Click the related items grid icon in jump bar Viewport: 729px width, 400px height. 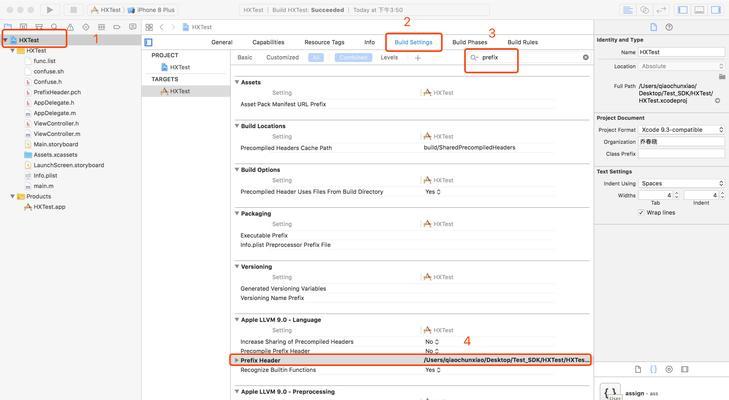click(x=149, y=27)
